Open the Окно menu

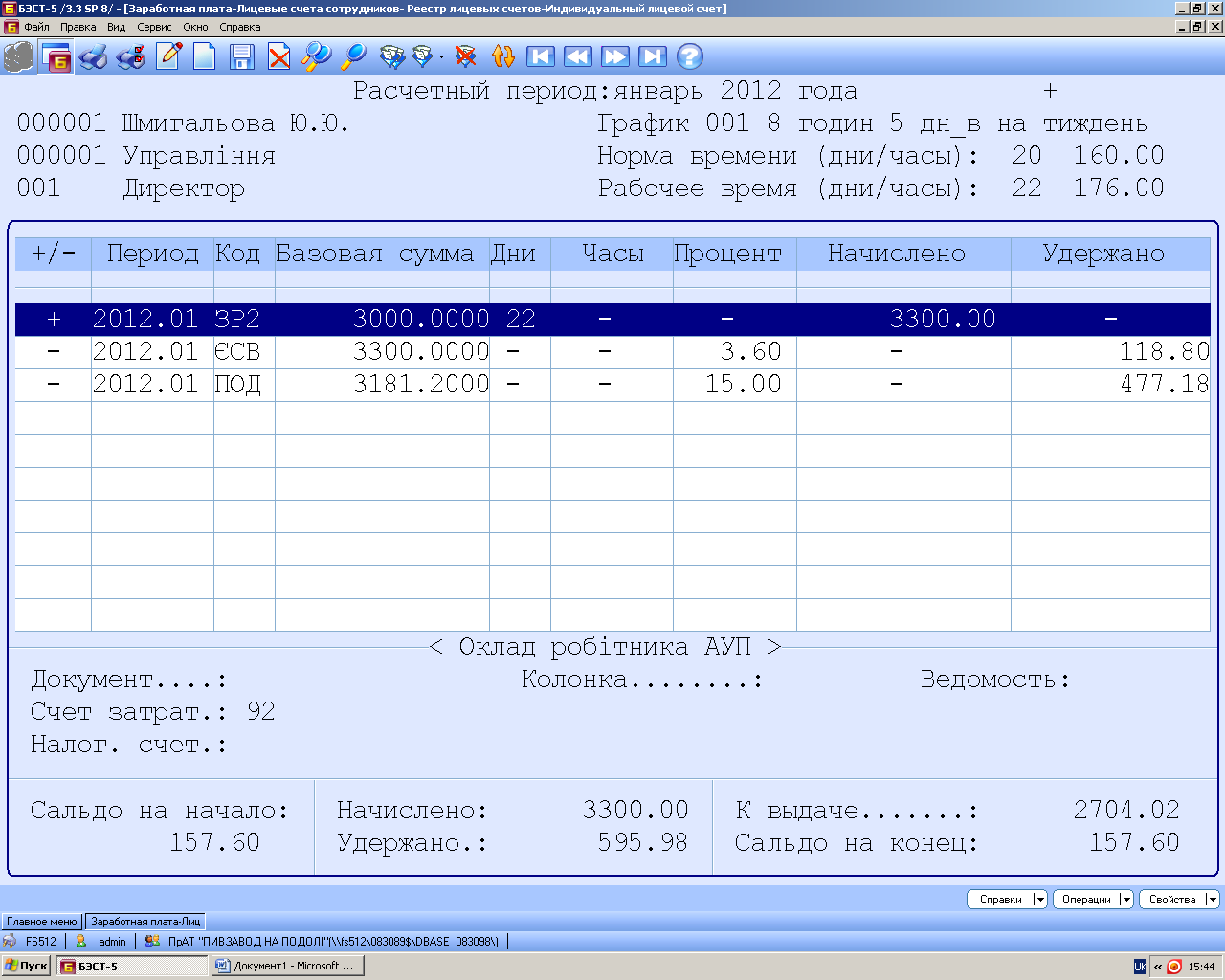(195, 27)
